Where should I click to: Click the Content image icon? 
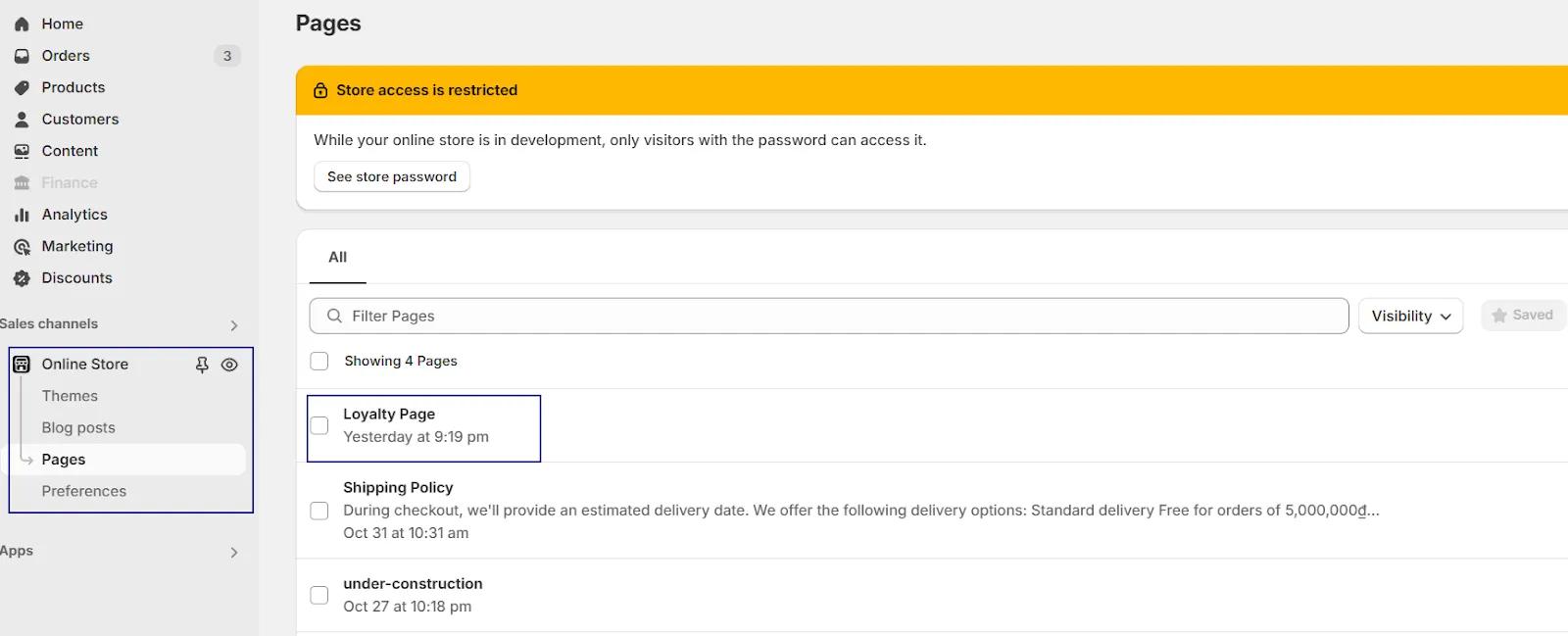pos(22,151)
